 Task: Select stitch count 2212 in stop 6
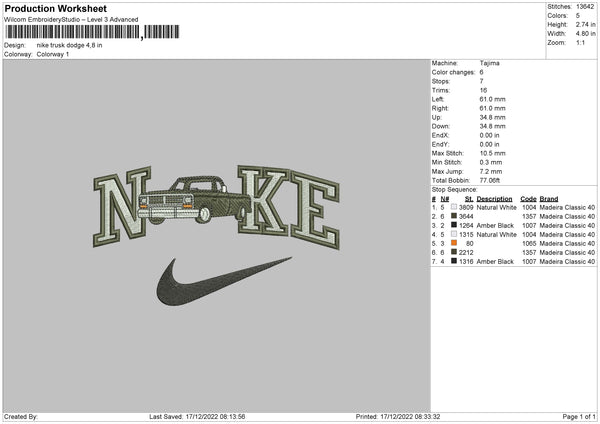pyautogui.click(x=466, y=253)
